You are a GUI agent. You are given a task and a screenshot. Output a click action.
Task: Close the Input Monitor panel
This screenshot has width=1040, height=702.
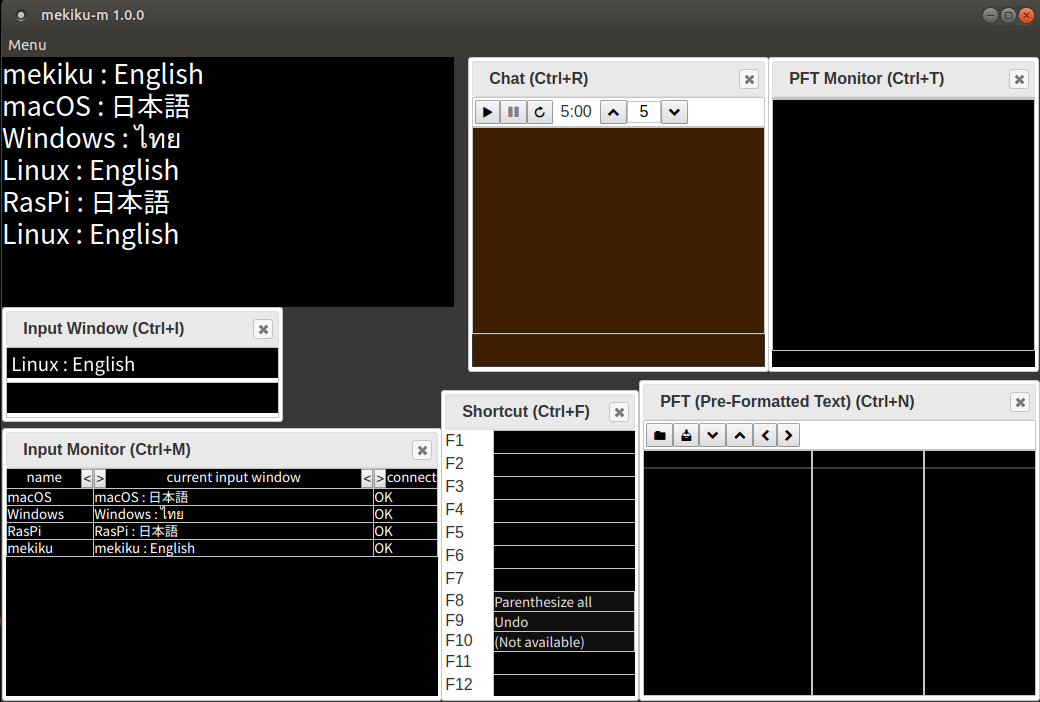coord(422,450)
